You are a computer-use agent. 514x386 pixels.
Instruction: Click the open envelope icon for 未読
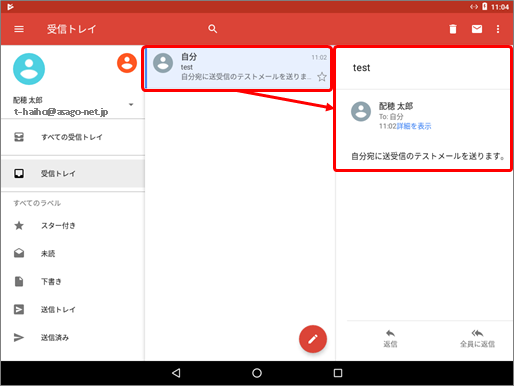[19, 253]
